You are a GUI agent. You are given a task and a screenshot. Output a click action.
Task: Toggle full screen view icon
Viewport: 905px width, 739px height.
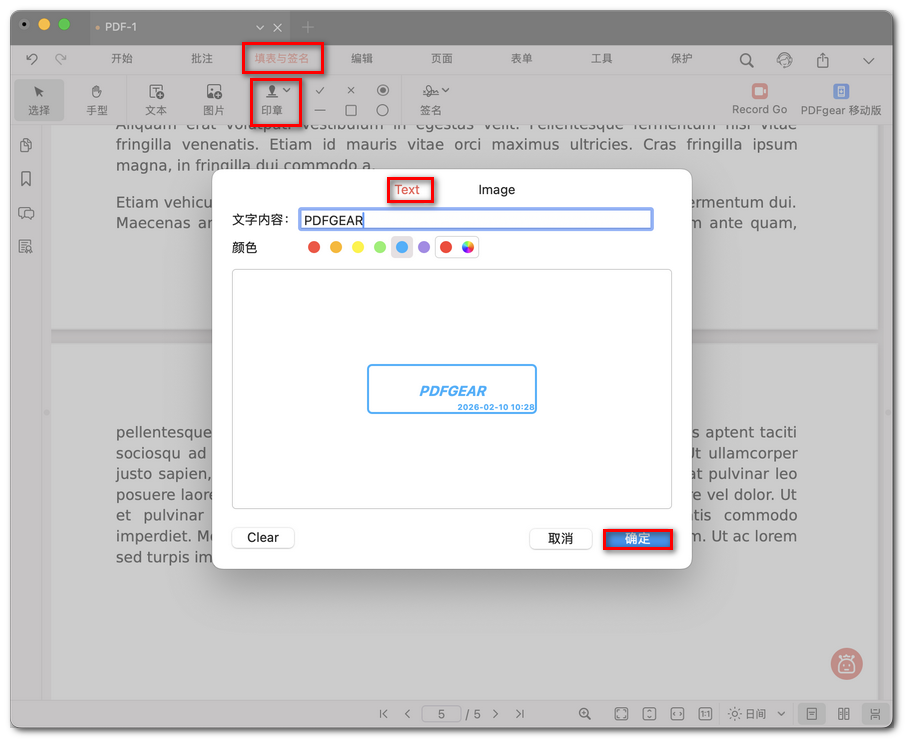click(621, 714)
